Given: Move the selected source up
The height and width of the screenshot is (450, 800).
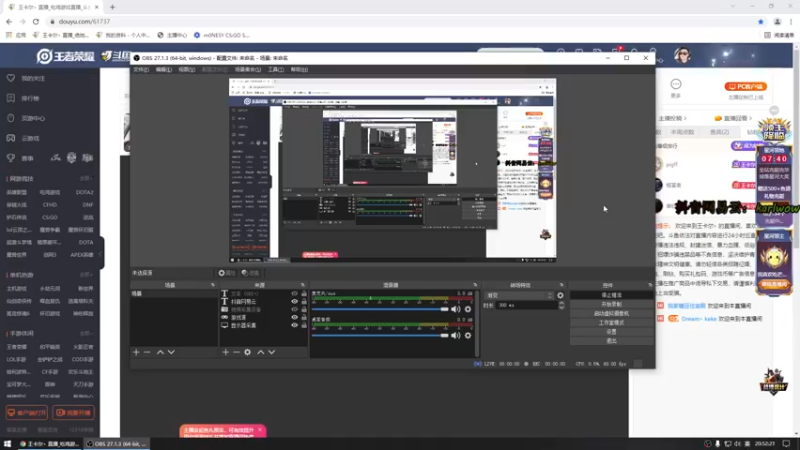Looking at the screenshot, I should pyautogui.click(x=261, y=352).
